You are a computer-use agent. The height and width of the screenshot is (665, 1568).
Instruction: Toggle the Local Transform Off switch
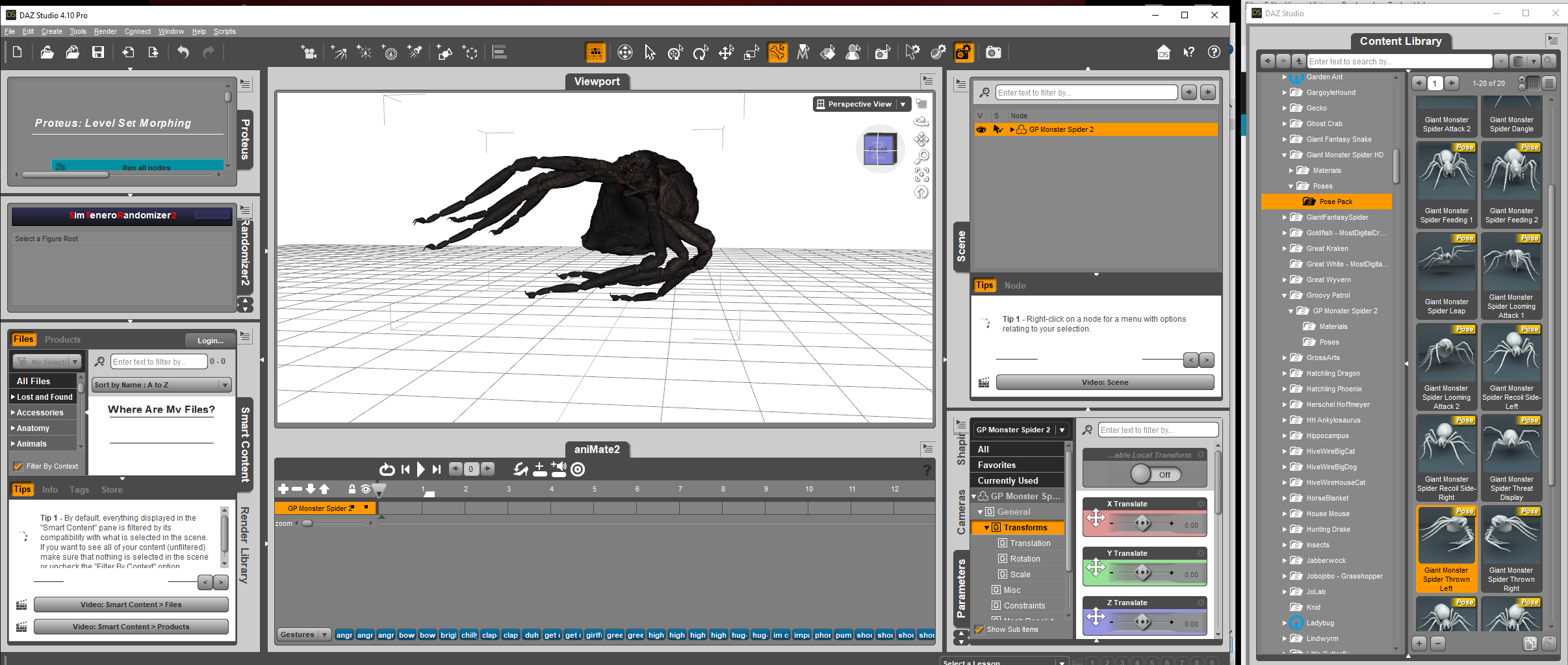(1155, 475)
